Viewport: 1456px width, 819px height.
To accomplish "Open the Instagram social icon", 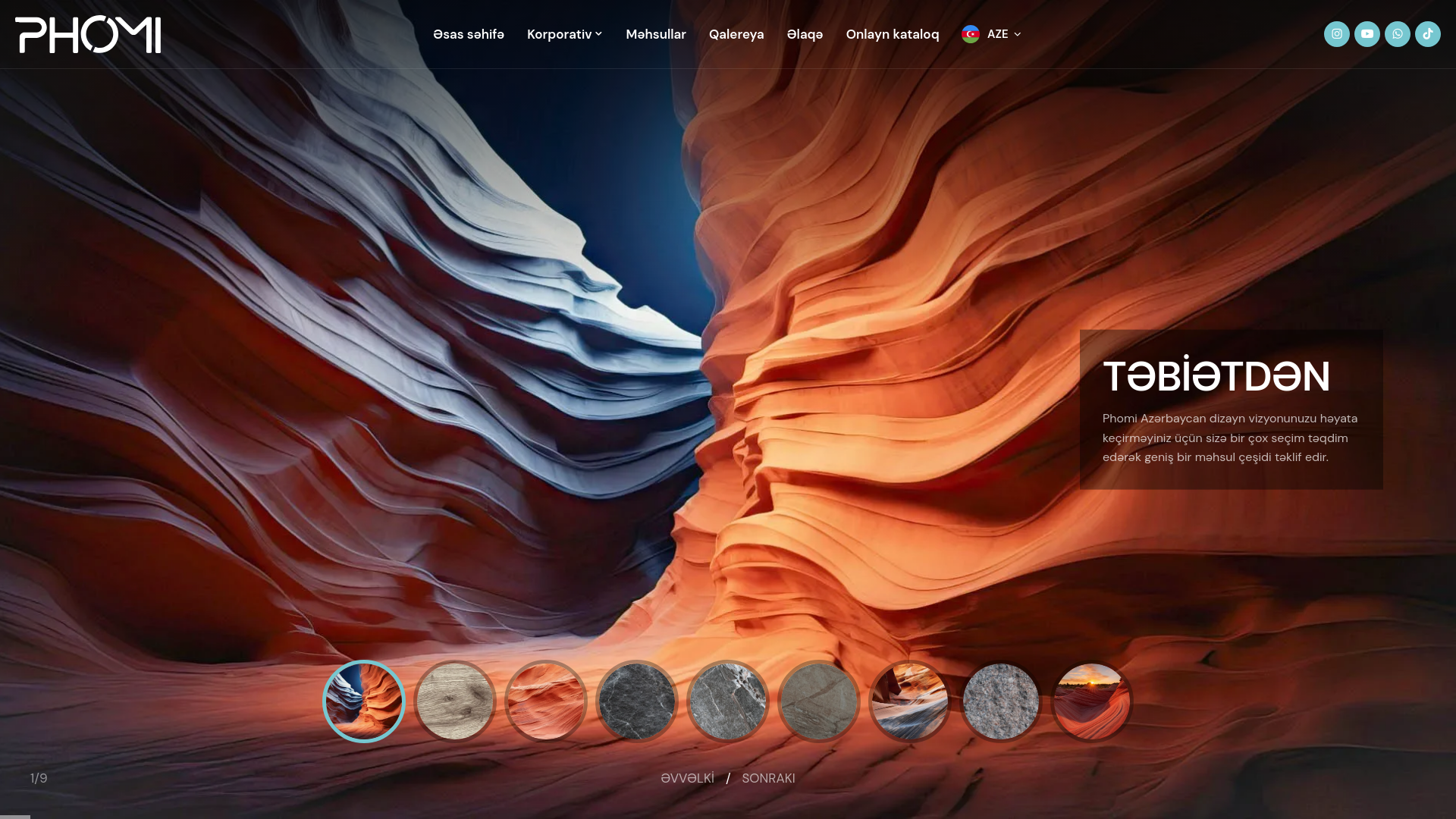I will (1337, 34).
